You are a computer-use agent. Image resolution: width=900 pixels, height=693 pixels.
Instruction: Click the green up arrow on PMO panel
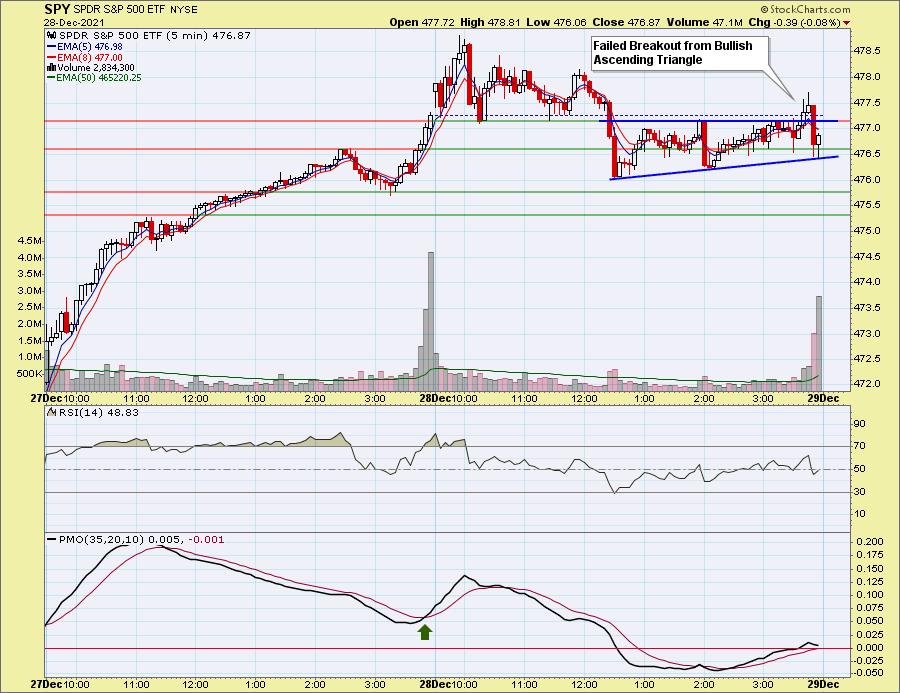(425, 632)
